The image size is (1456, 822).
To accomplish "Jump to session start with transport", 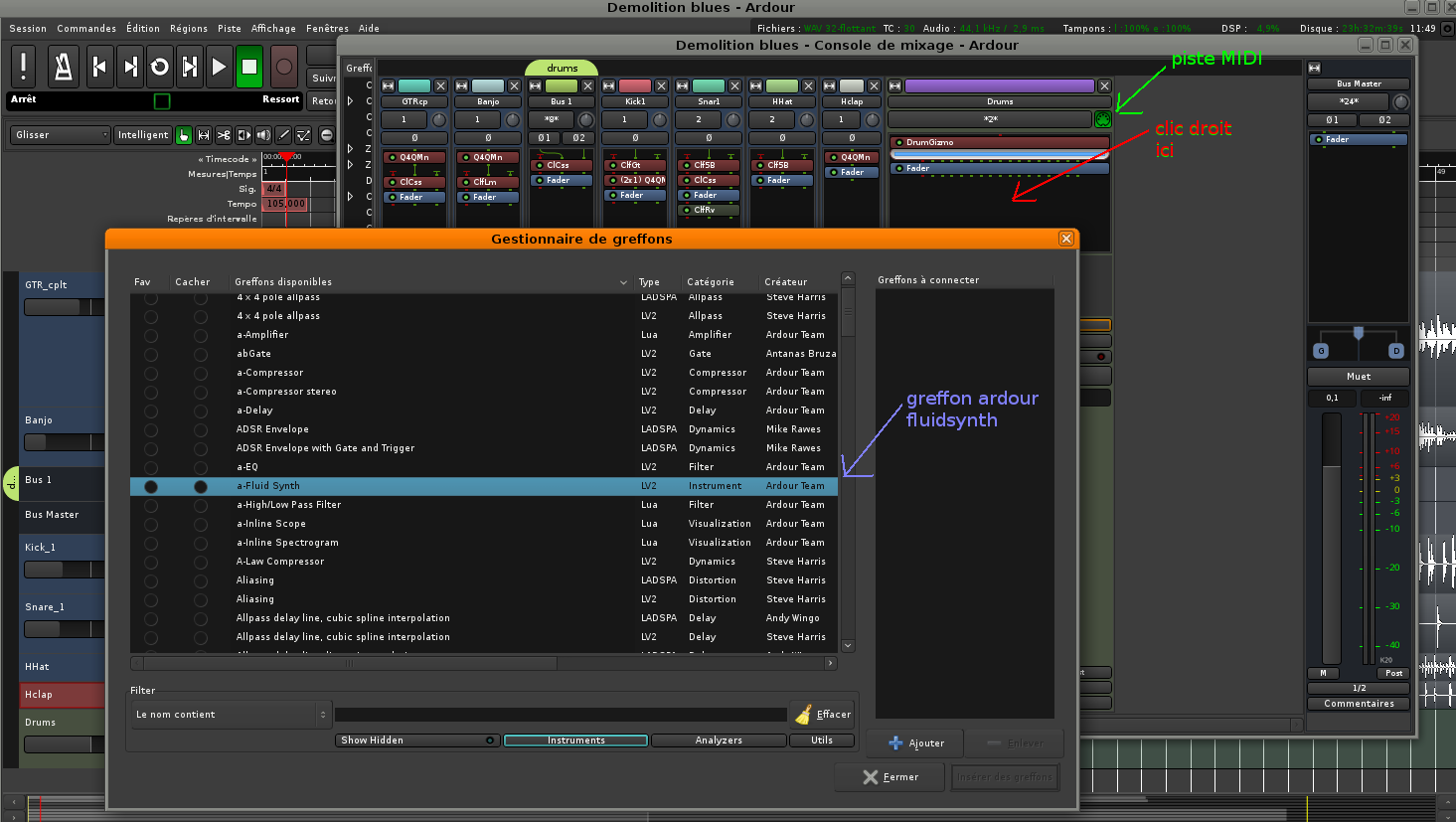I will click(x=99, y=67).
